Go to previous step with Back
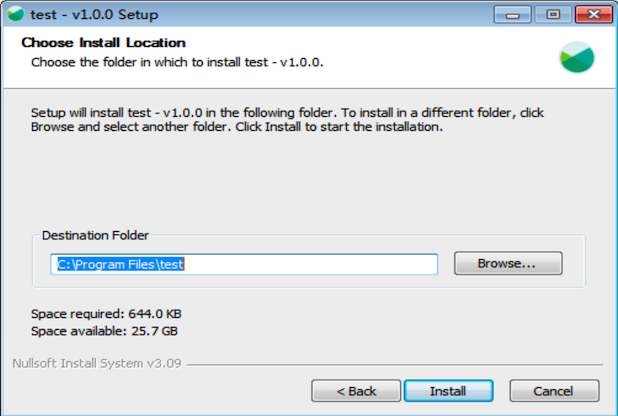The image size is (618, 416). pyautogui.click(x=356, y=390)
